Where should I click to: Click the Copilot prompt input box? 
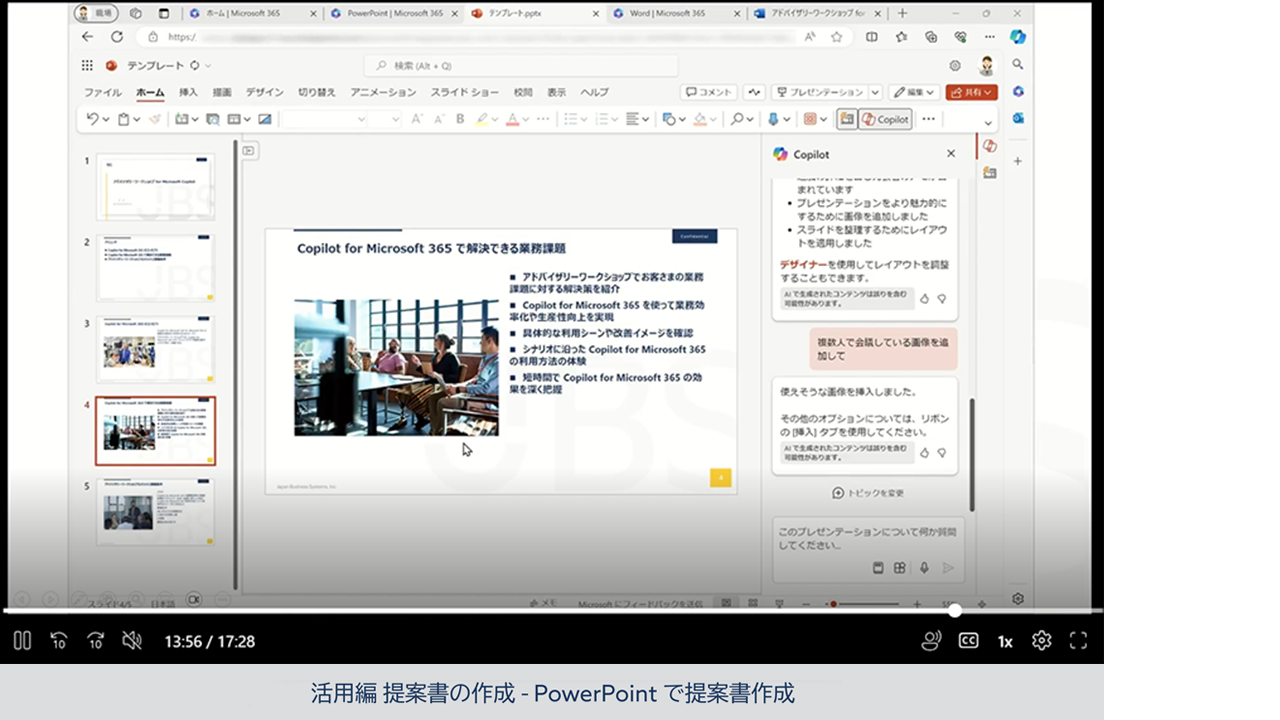point(868,540)
